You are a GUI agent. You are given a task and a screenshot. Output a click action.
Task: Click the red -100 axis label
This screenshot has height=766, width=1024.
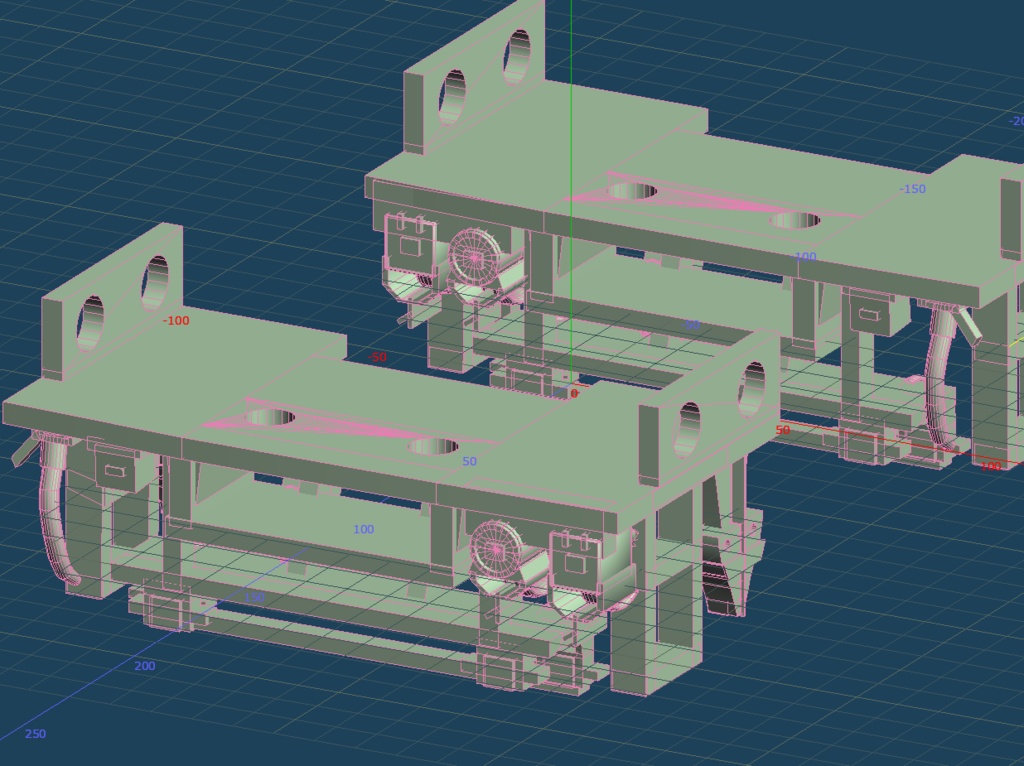coord(176,321)
